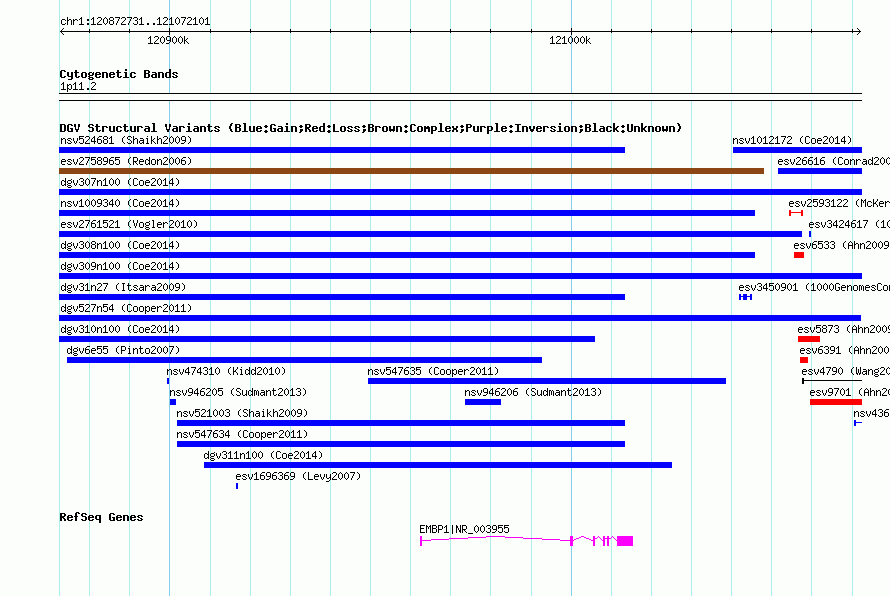
Task: Click the EMBP1|NR_003955 gene label
Action: pyautogui.click(x=464, y=529)
